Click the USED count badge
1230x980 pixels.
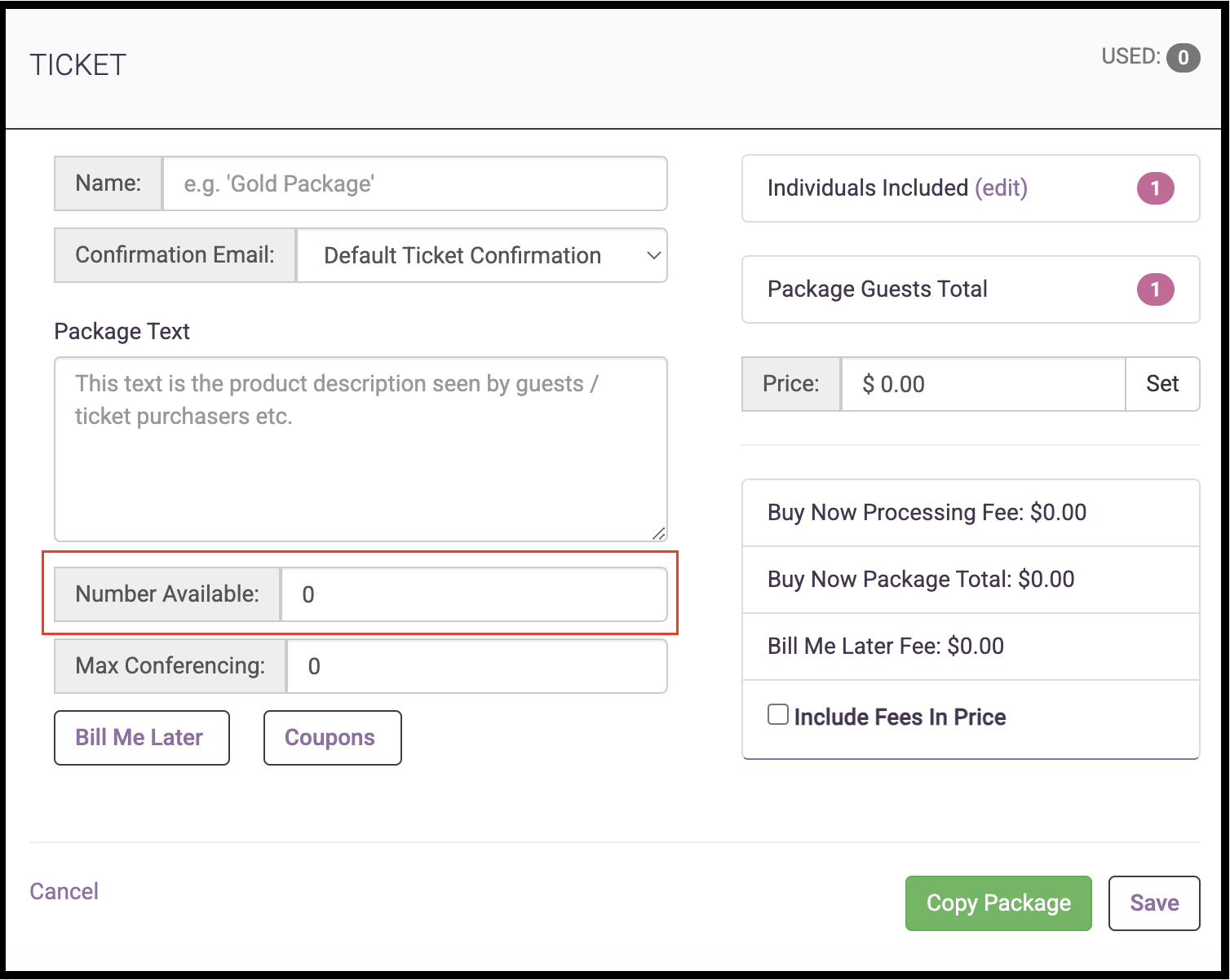[1183, 58]
